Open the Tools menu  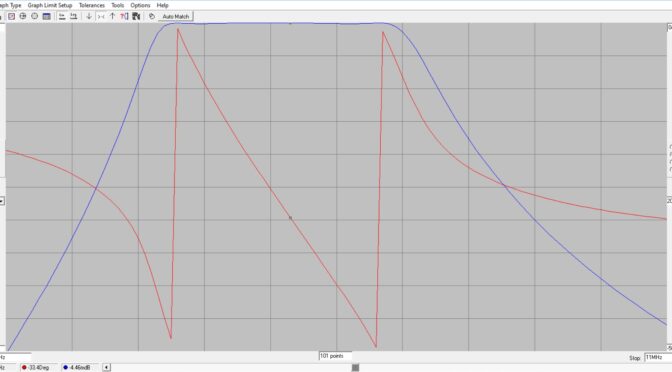[117, 5]
